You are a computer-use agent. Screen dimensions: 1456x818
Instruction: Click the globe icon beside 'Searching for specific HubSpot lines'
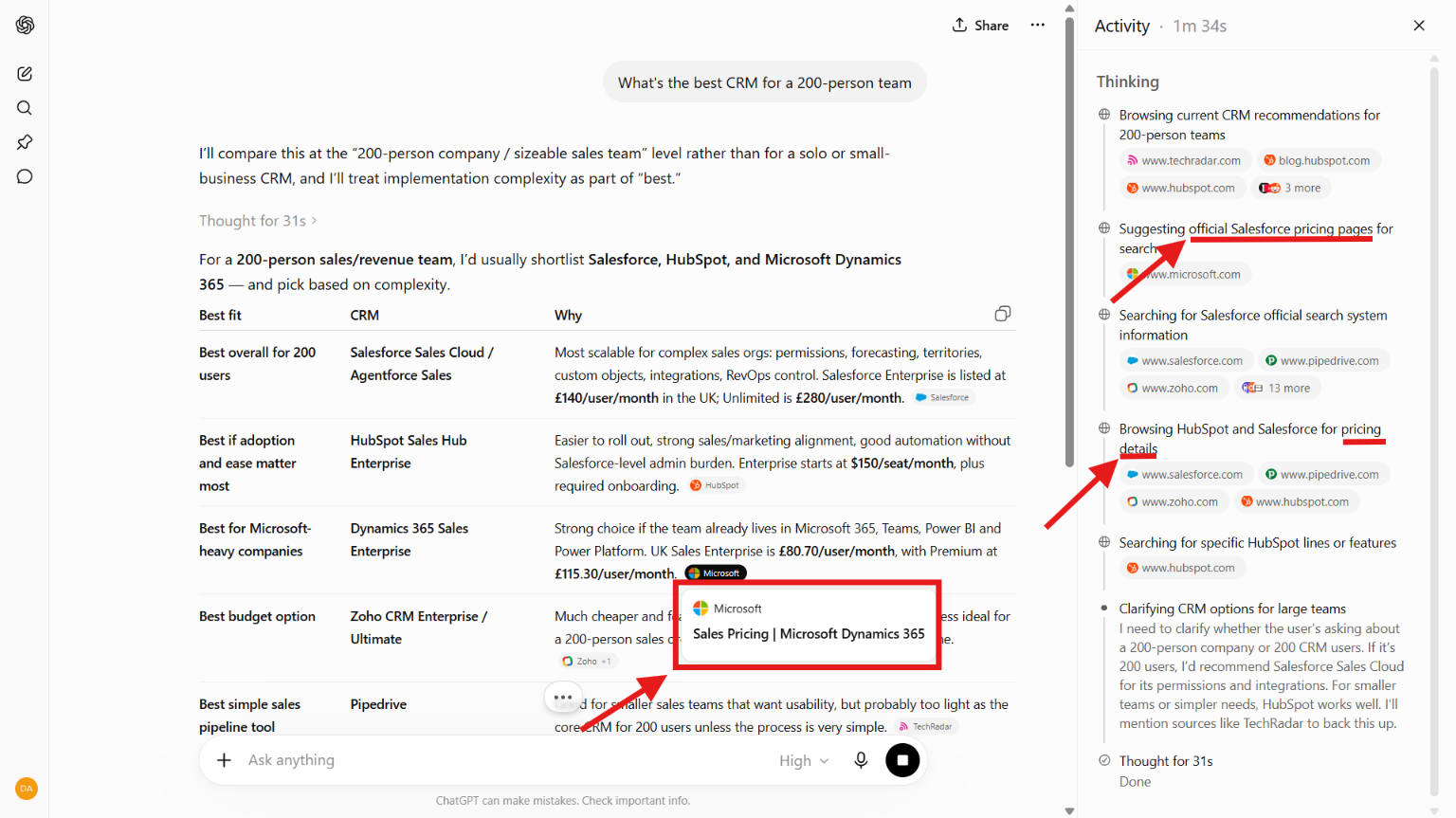point(1104,542)
